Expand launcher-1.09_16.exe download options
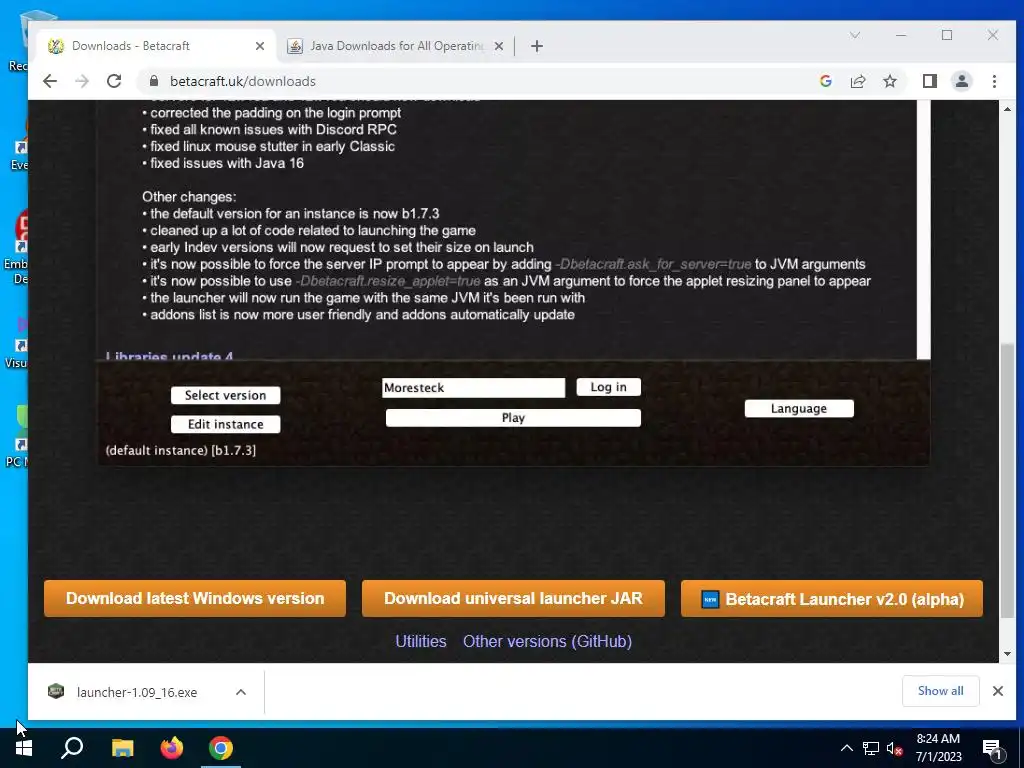The width and height of the screenshot is (1024, 768). (x=241, y=692)
